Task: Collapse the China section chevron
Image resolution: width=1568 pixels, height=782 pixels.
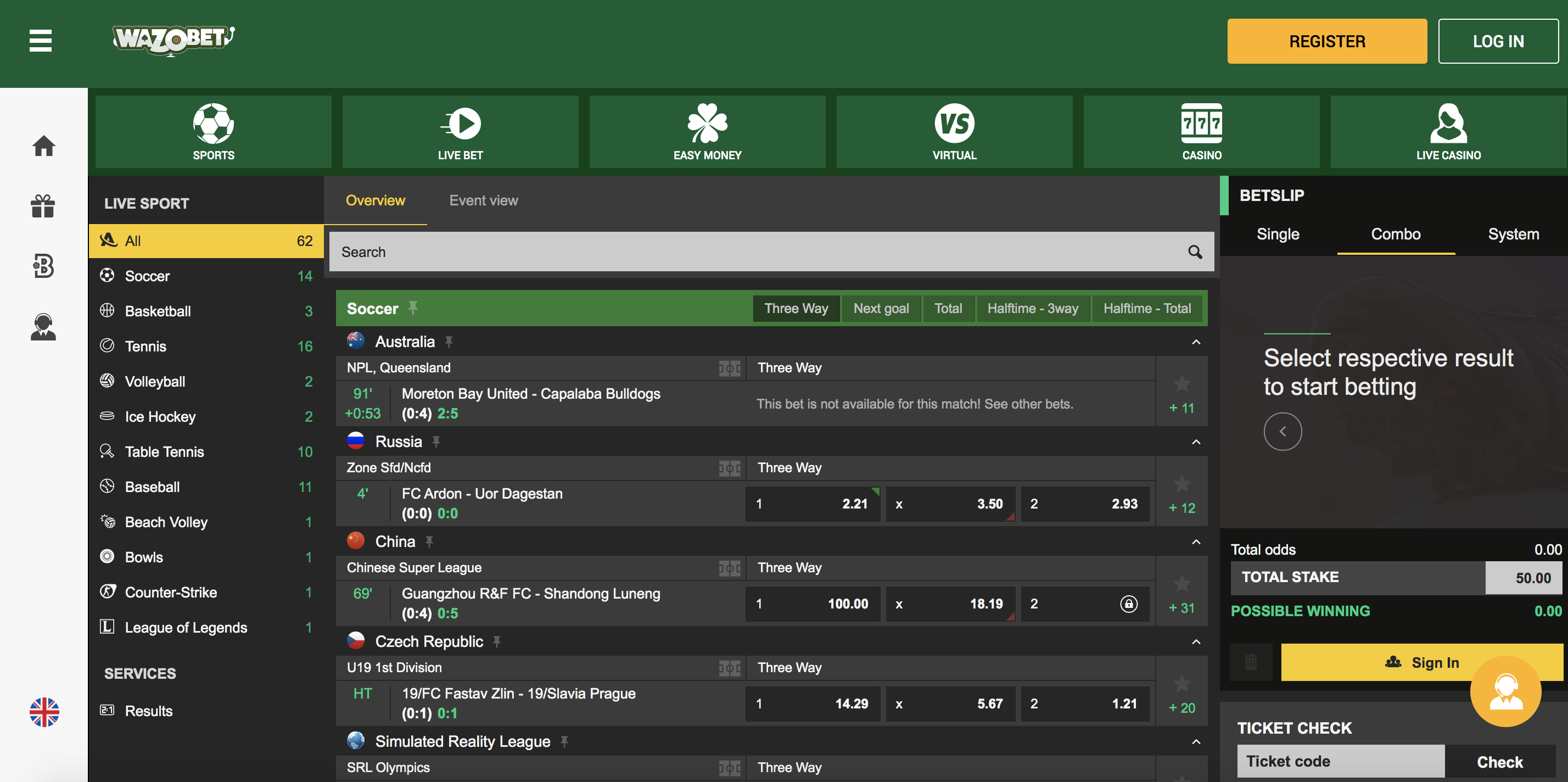Action: pyautogui.click(x=1197, y=541)
